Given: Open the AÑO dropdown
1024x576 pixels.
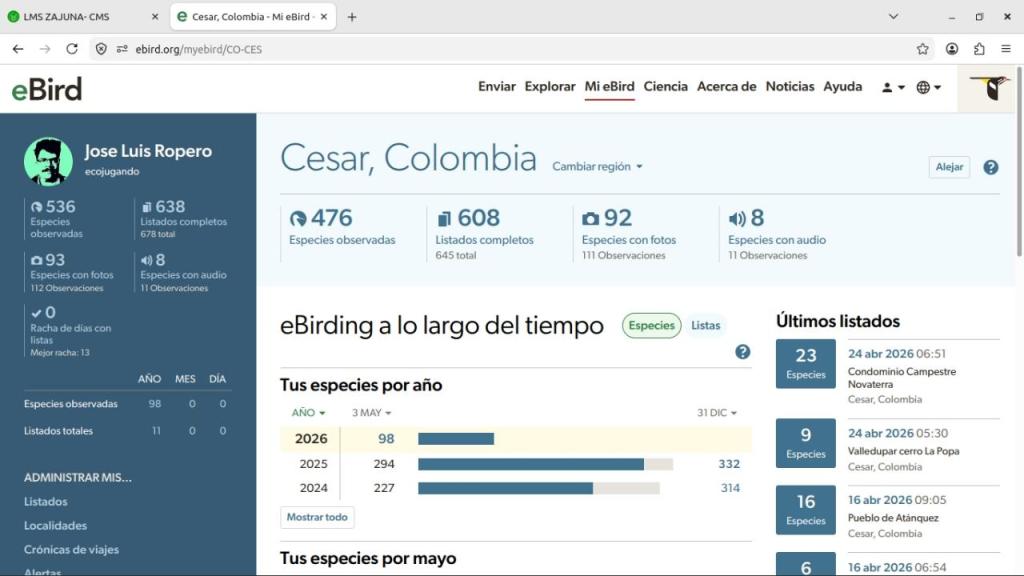Looking at the screenshot, I should click(308, 413).
